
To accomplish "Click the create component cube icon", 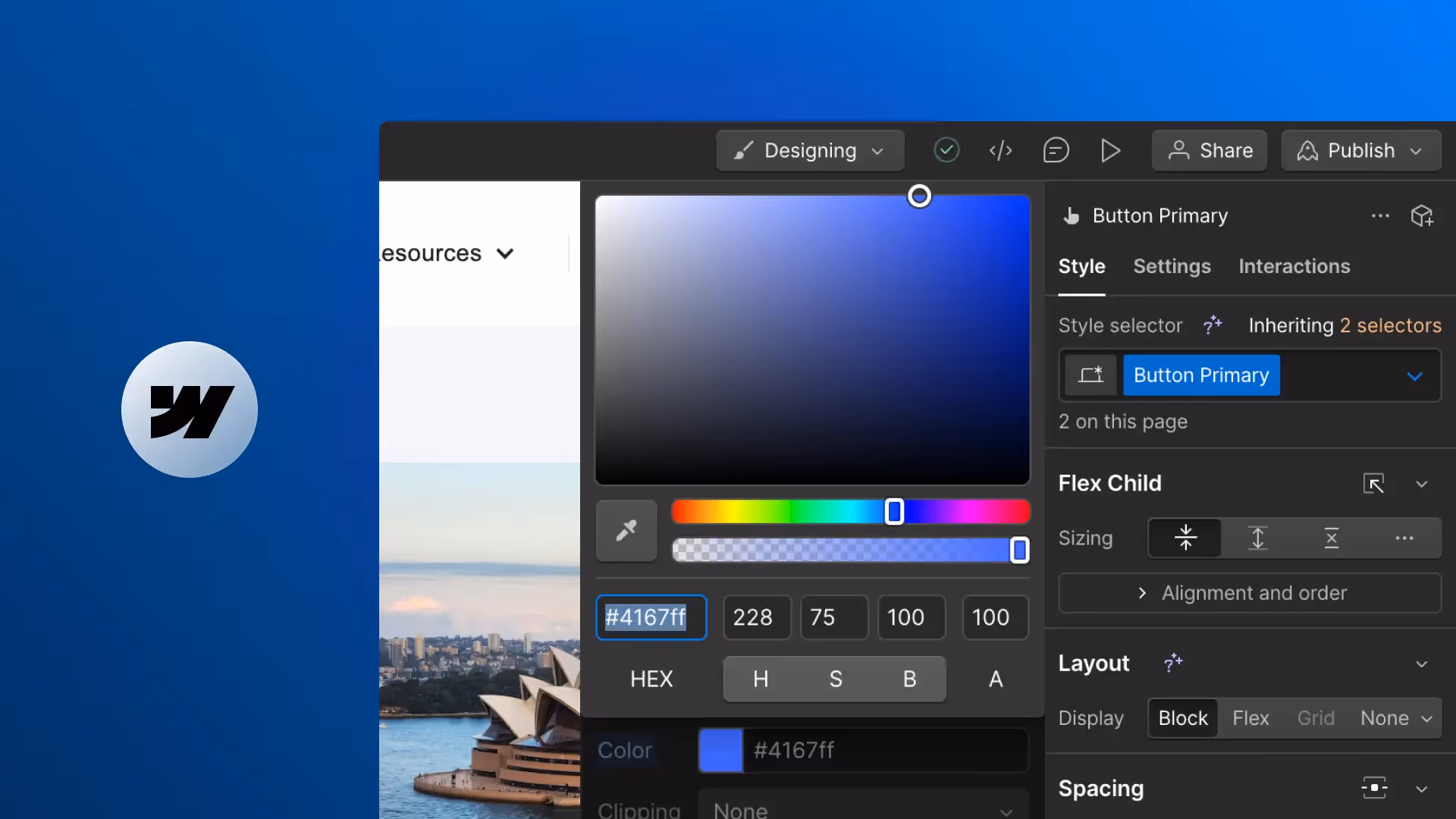I will click(x=1422, y=216).
